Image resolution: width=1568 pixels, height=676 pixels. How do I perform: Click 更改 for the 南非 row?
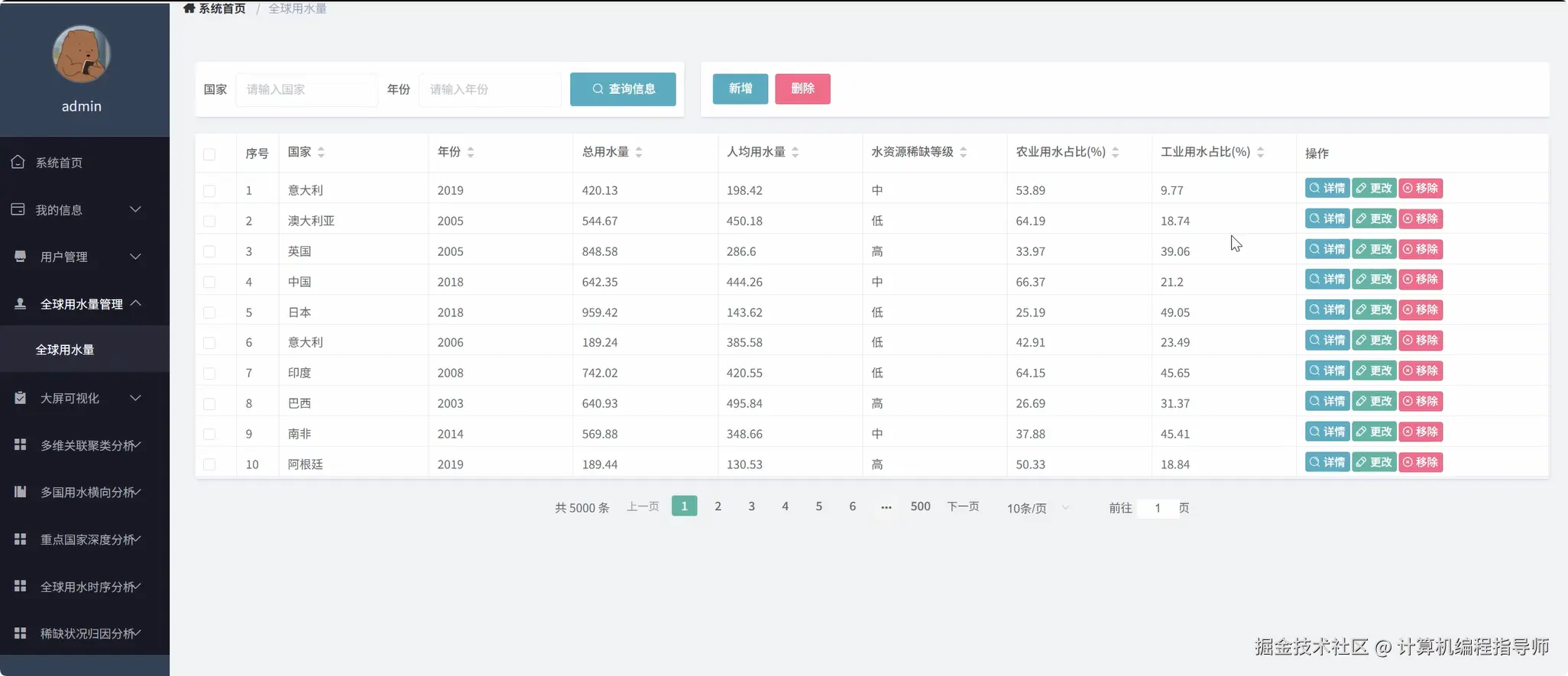click(x=1374, y=432)
